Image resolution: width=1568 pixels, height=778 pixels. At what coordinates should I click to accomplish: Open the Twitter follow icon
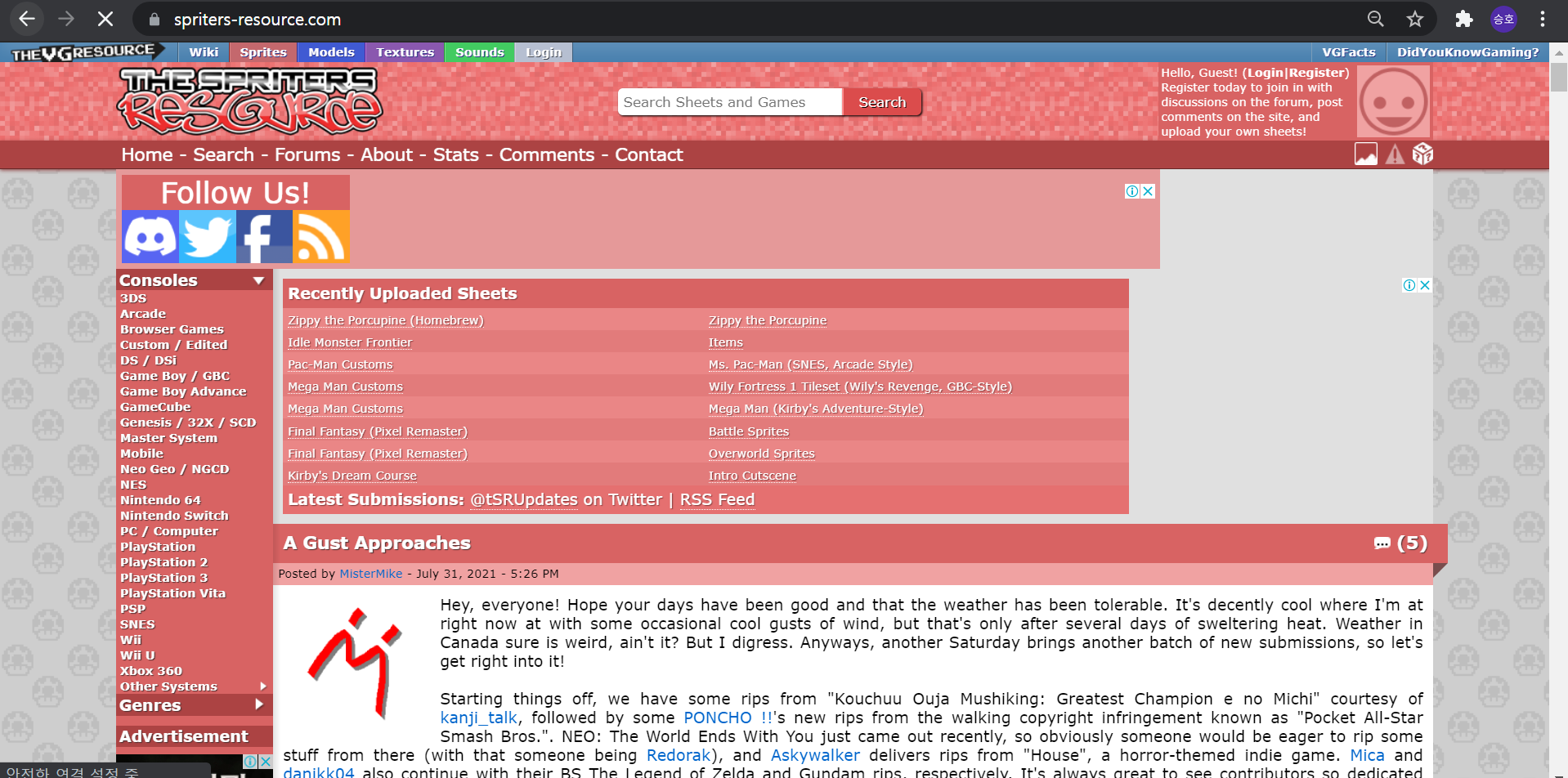coord(208,237)
